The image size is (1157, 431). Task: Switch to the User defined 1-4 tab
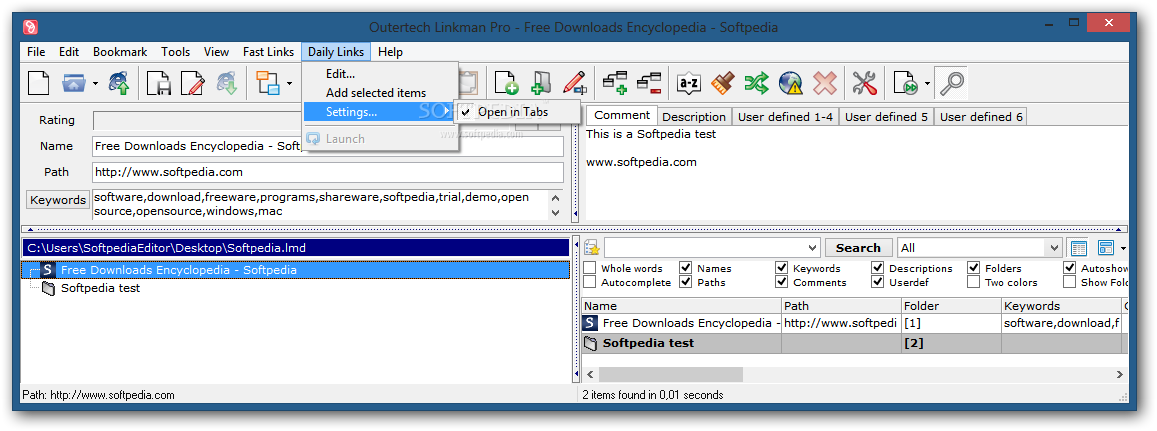[785, 117]
